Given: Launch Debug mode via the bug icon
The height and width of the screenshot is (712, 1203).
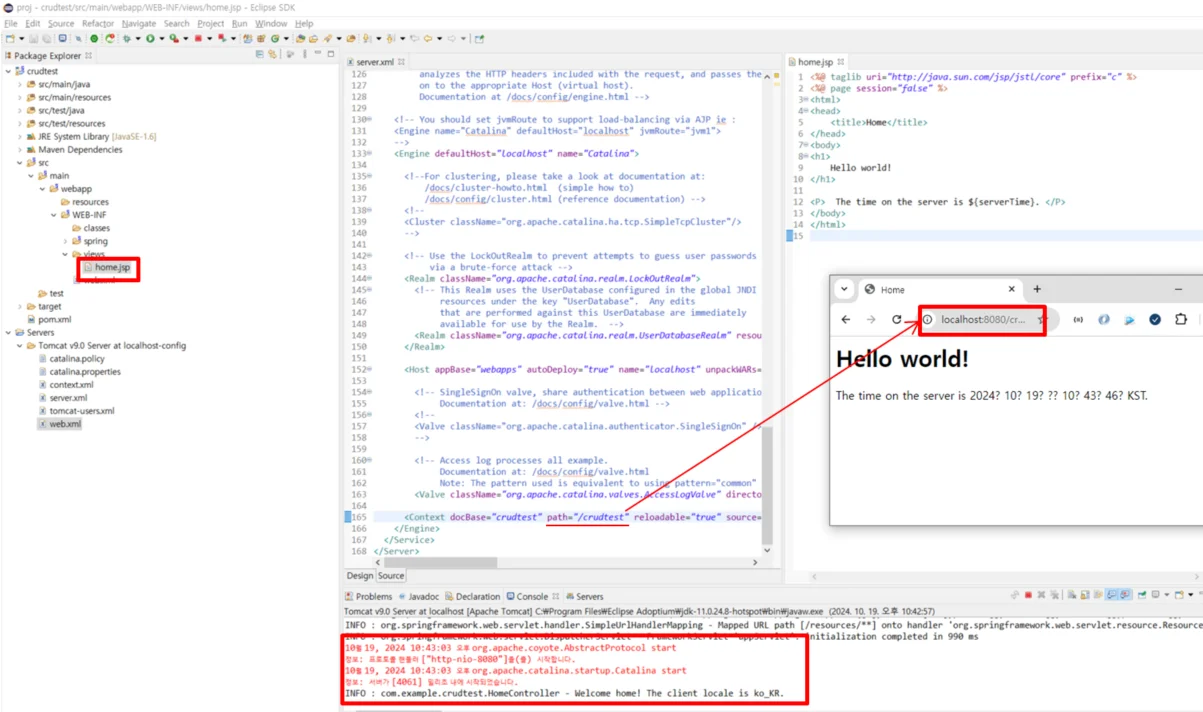Looking at the screenshot, I should [127, 38].
